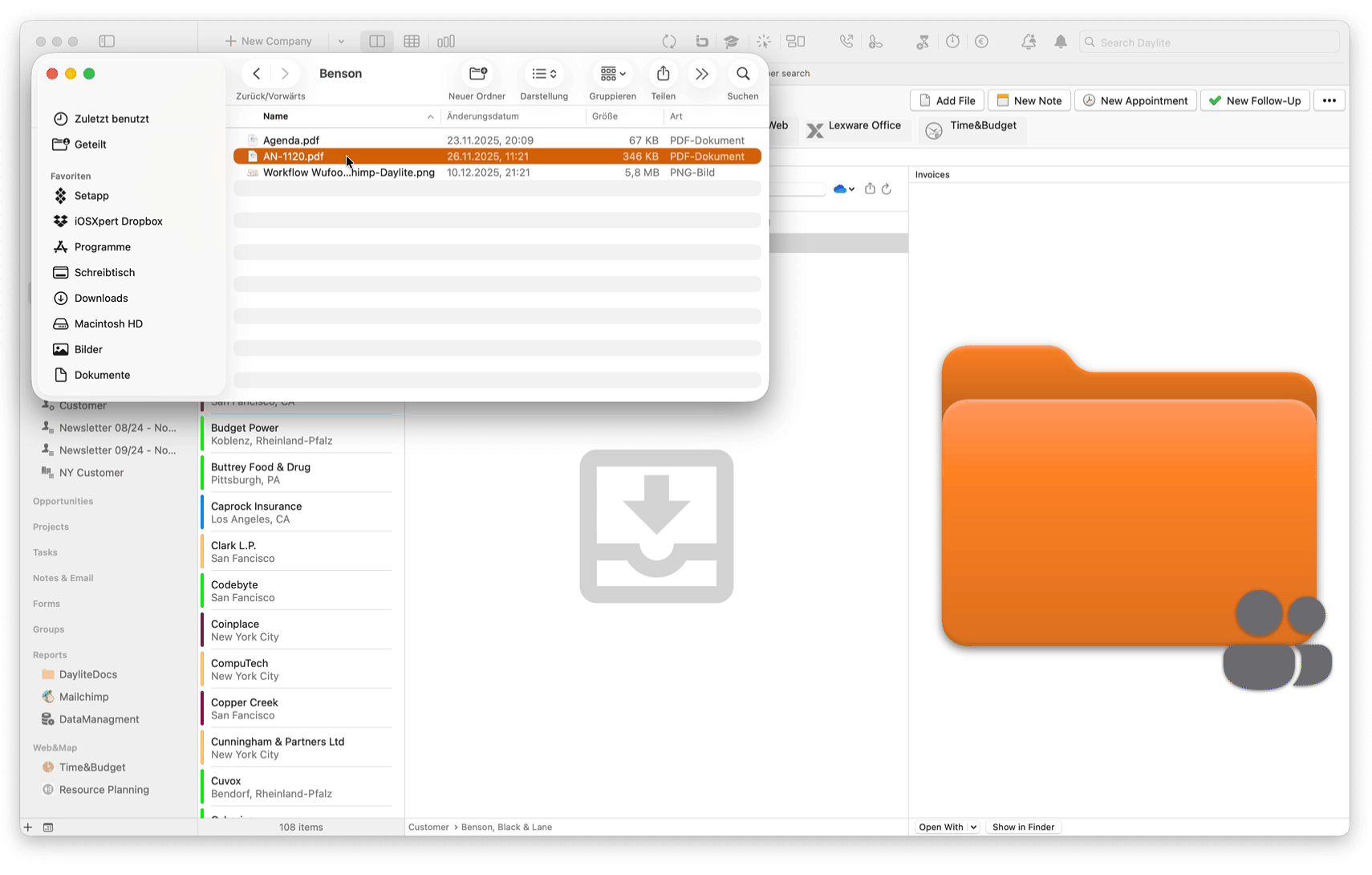Open the Notes & Email section

(x=63, y=579)
